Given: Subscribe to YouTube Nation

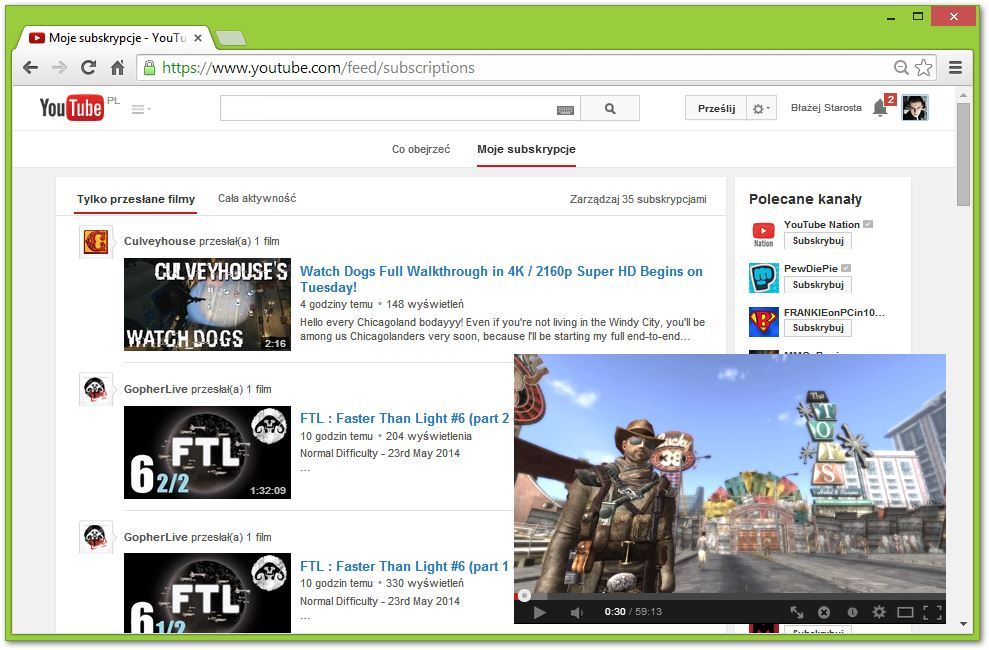Looking at the screenshot, I should (818, 241).
